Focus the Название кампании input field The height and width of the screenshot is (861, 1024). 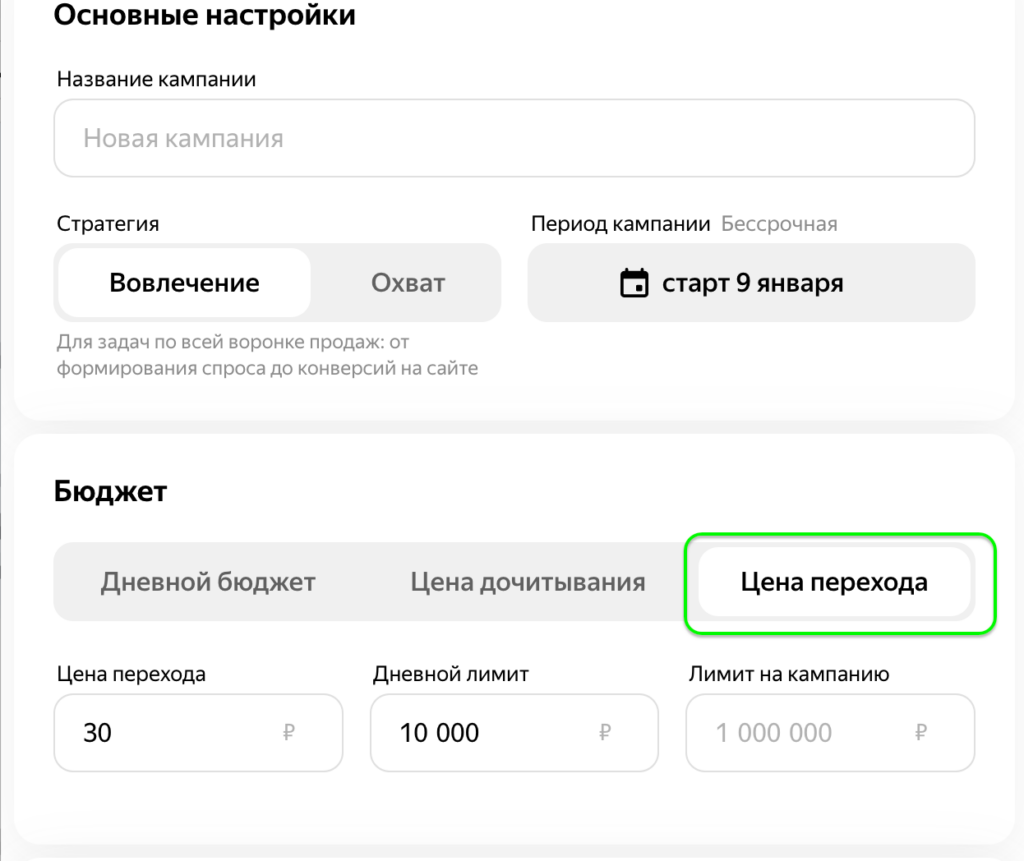point(514,138)
